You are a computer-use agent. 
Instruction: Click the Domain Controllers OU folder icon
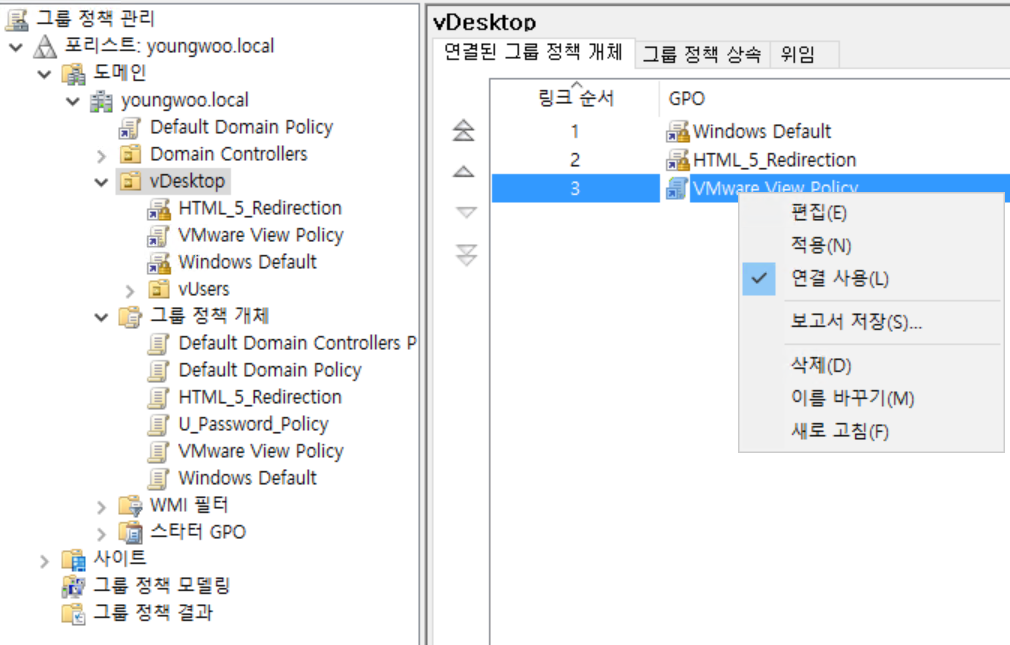click(x=129, y=155)
